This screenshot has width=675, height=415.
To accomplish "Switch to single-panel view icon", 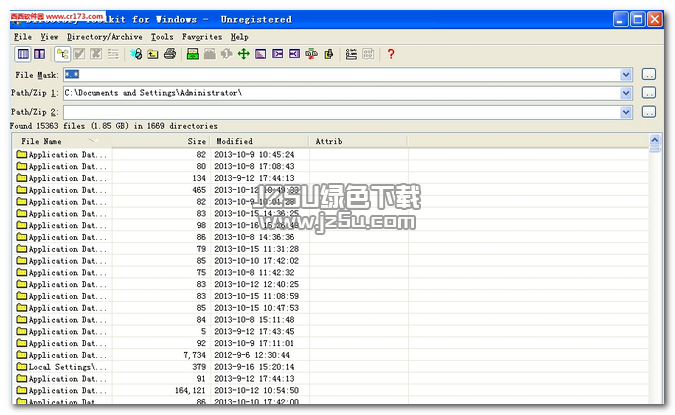I will [23, 54].
